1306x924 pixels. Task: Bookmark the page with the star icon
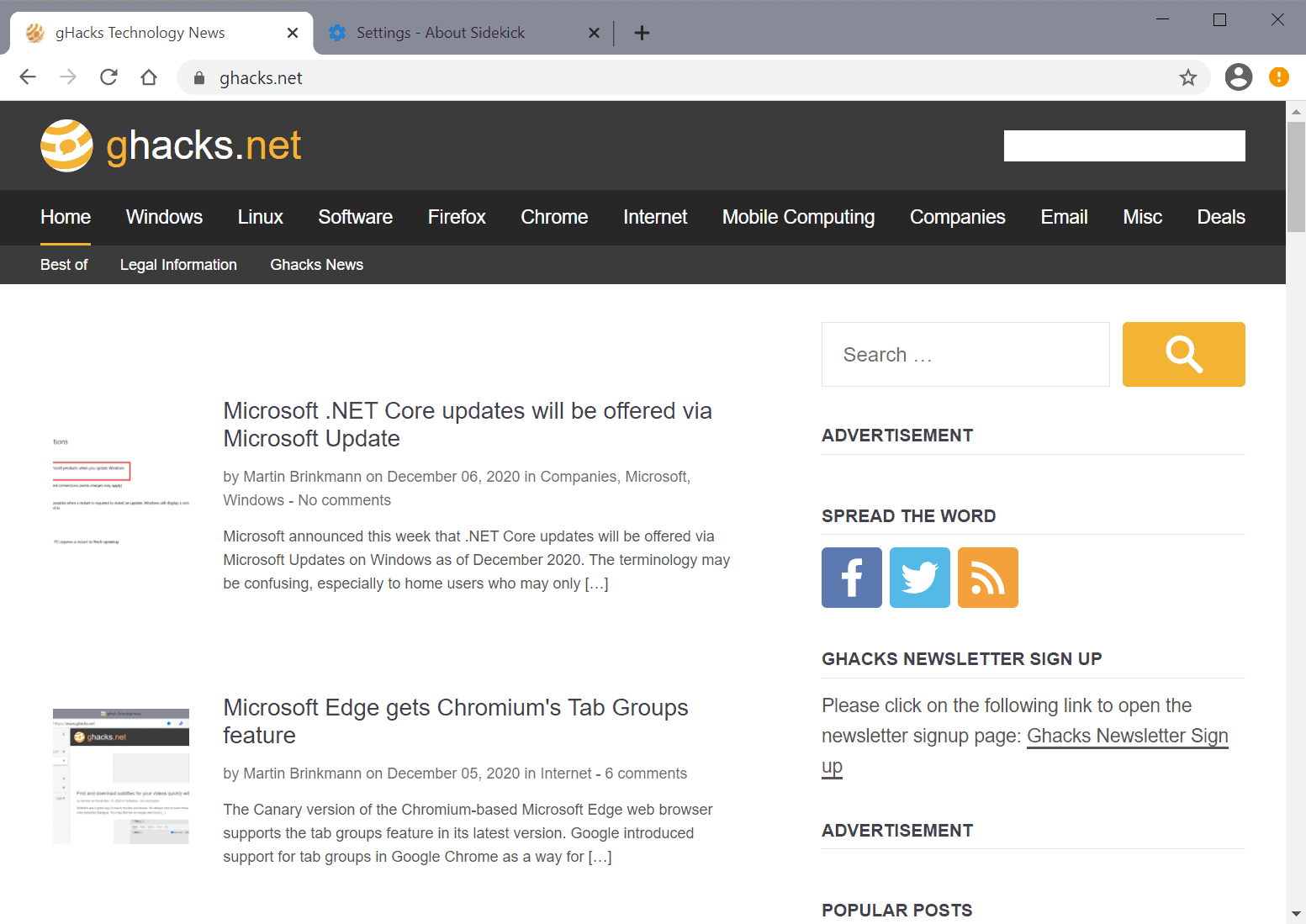(1188, 77)
